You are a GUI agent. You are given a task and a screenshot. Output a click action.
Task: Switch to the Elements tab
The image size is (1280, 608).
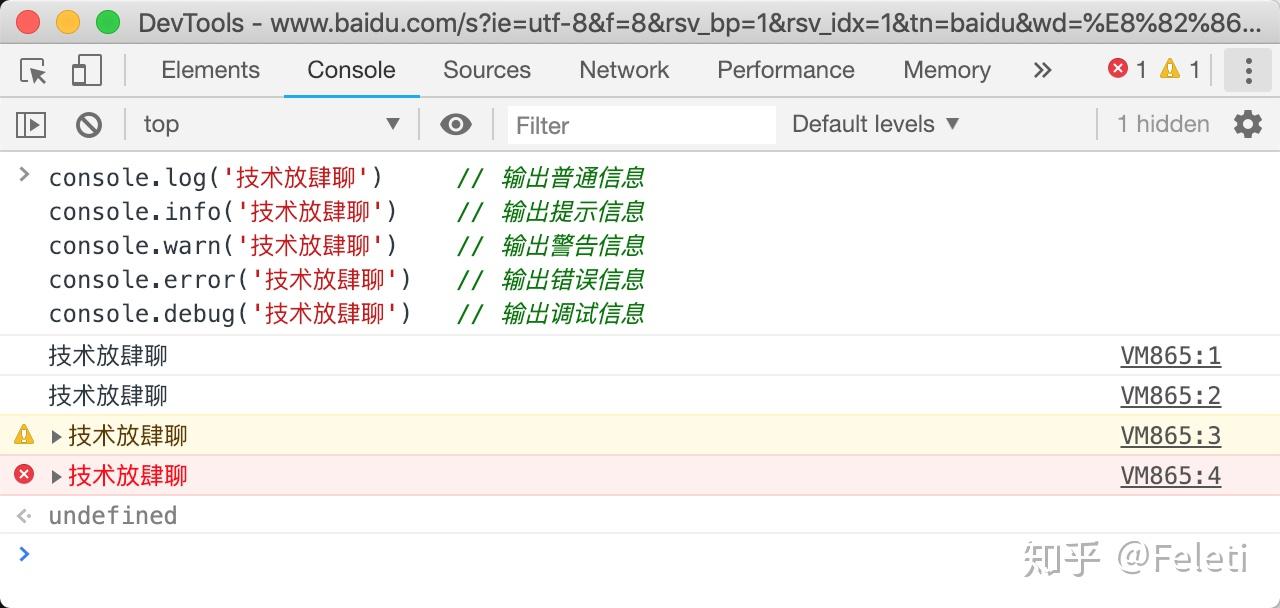coord(210,70)
